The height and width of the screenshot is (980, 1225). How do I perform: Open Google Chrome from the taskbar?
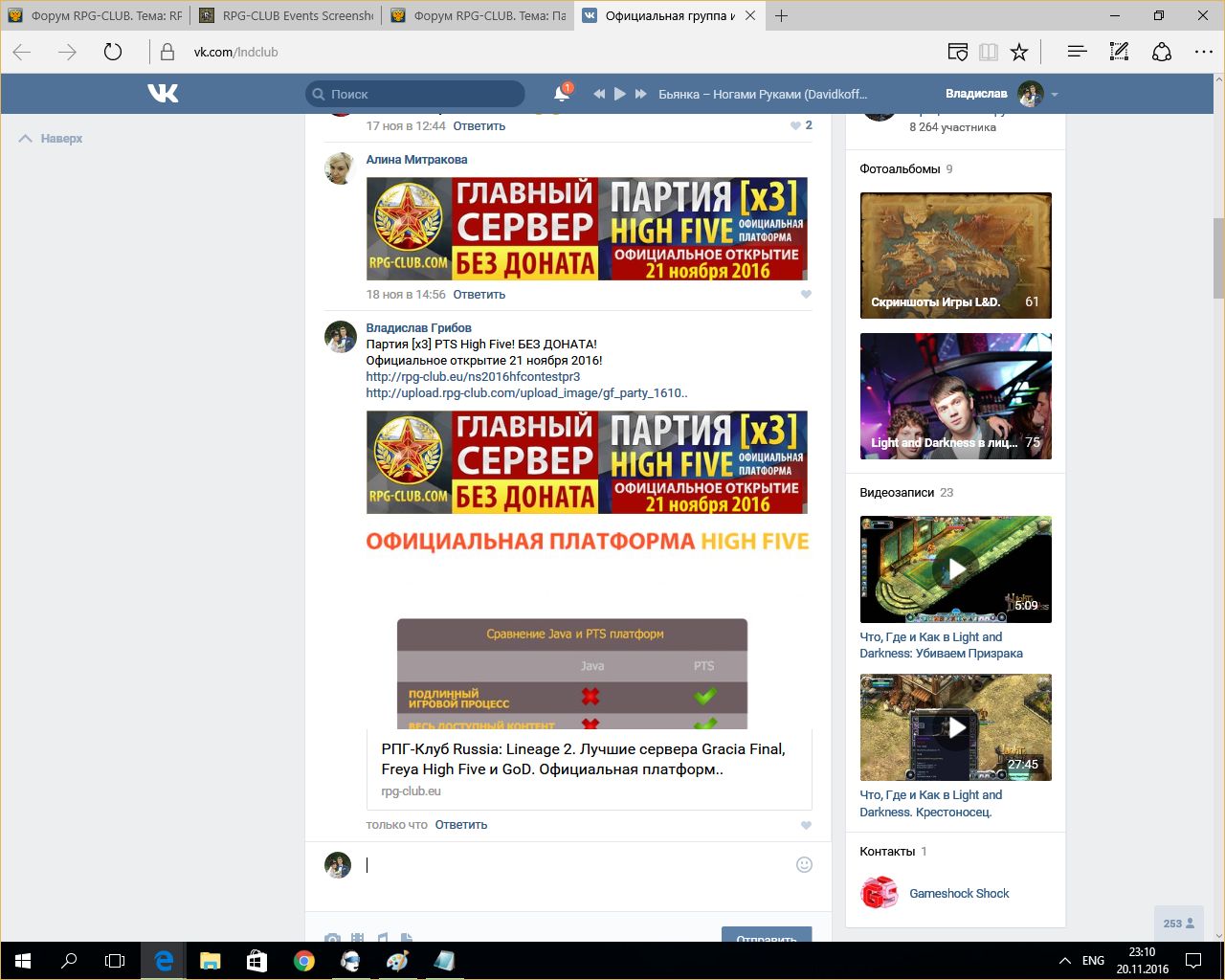click(x=303, y=961)
